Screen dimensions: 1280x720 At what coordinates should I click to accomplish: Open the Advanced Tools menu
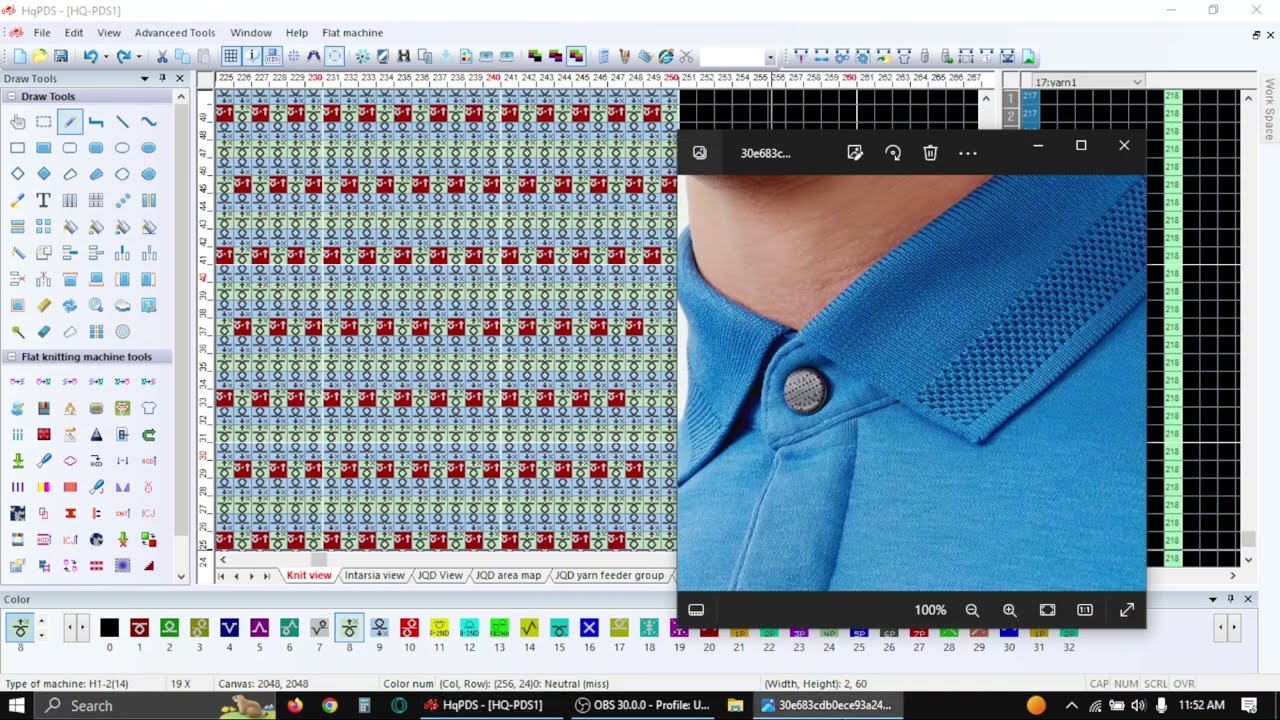pos(175,33)
